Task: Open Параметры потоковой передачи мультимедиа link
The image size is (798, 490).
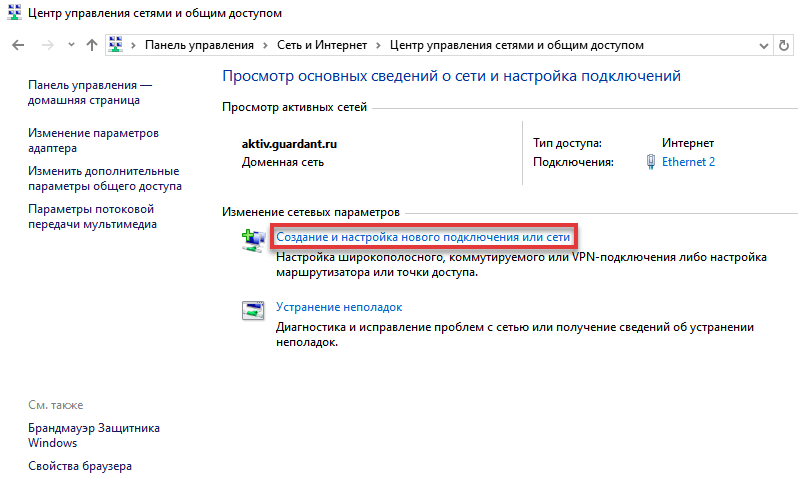Action: click(x=92, y=217)
